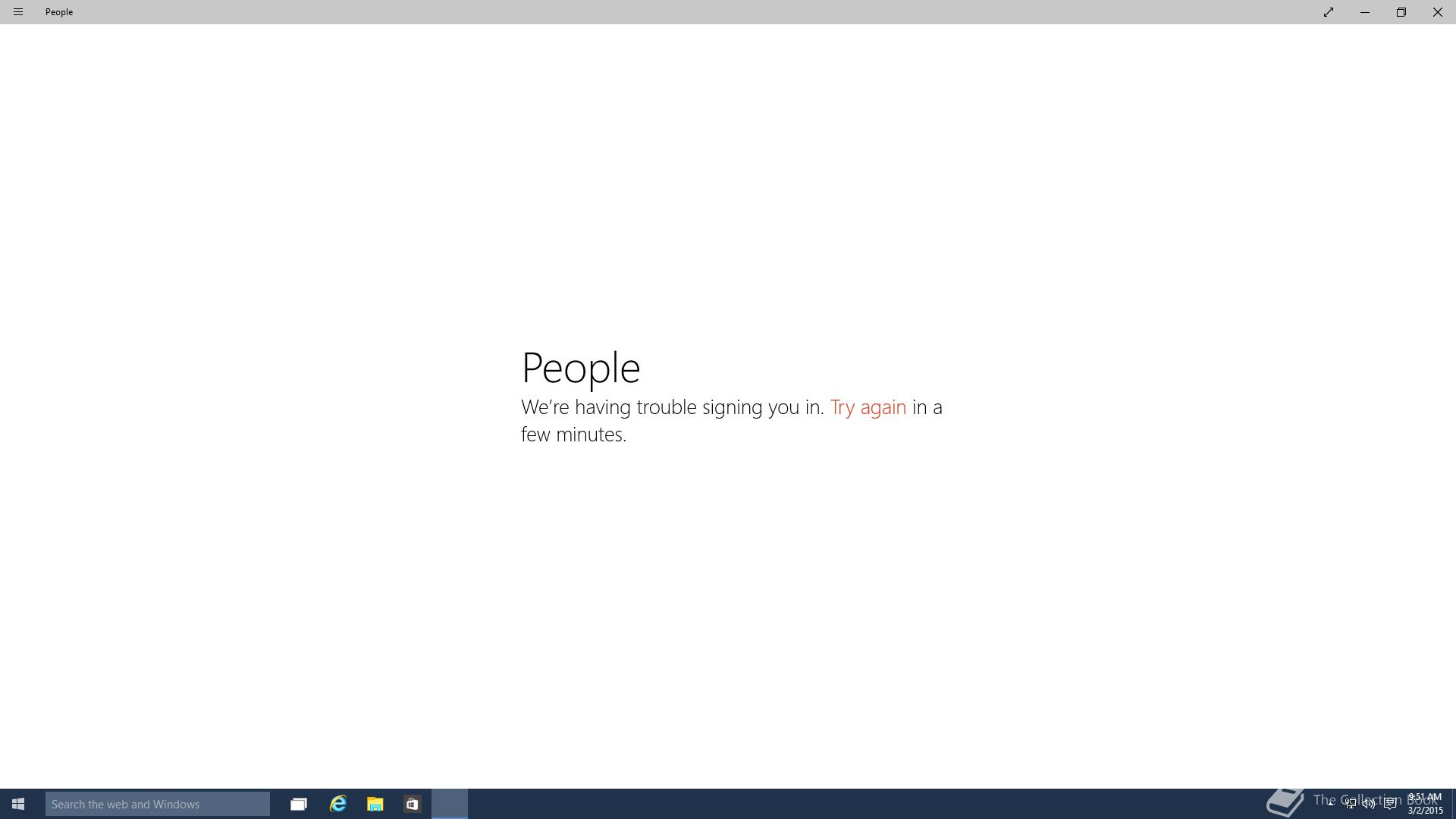
Task: Launch Internet Explorer from the taskbar
Action: point(337,804)
